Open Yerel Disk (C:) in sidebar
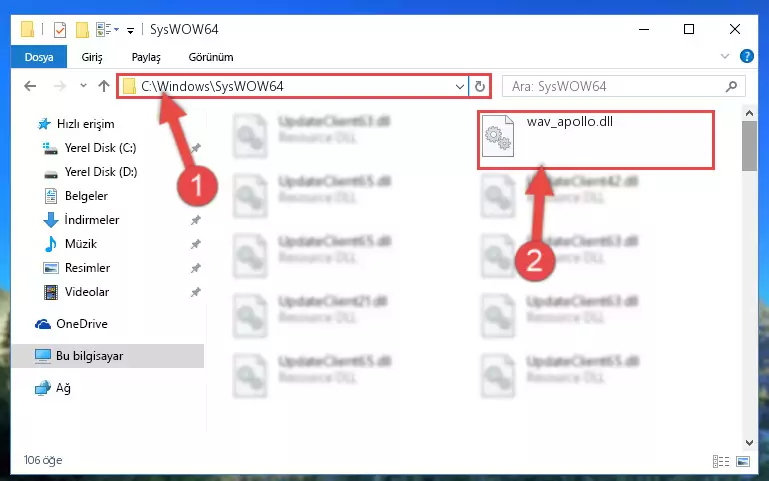Screen dimensions: 769x481 pyautogui.click(x=100, y=148)
